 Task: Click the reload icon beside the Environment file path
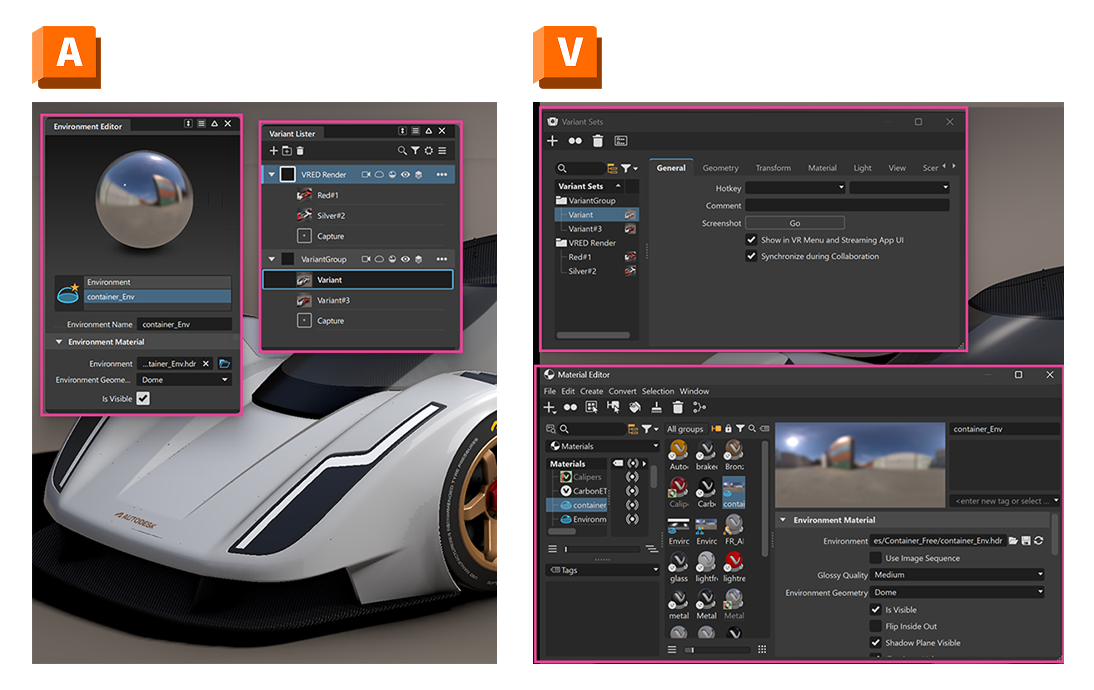pos(1039,541)
